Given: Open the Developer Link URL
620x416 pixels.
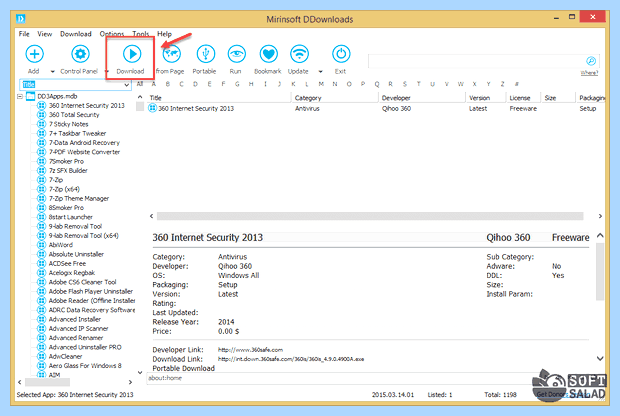Looking at the screenshot, I should point(250,350).
